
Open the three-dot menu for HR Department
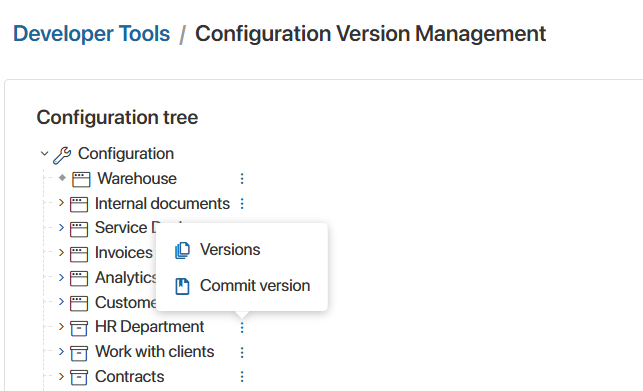coord(242,327)
